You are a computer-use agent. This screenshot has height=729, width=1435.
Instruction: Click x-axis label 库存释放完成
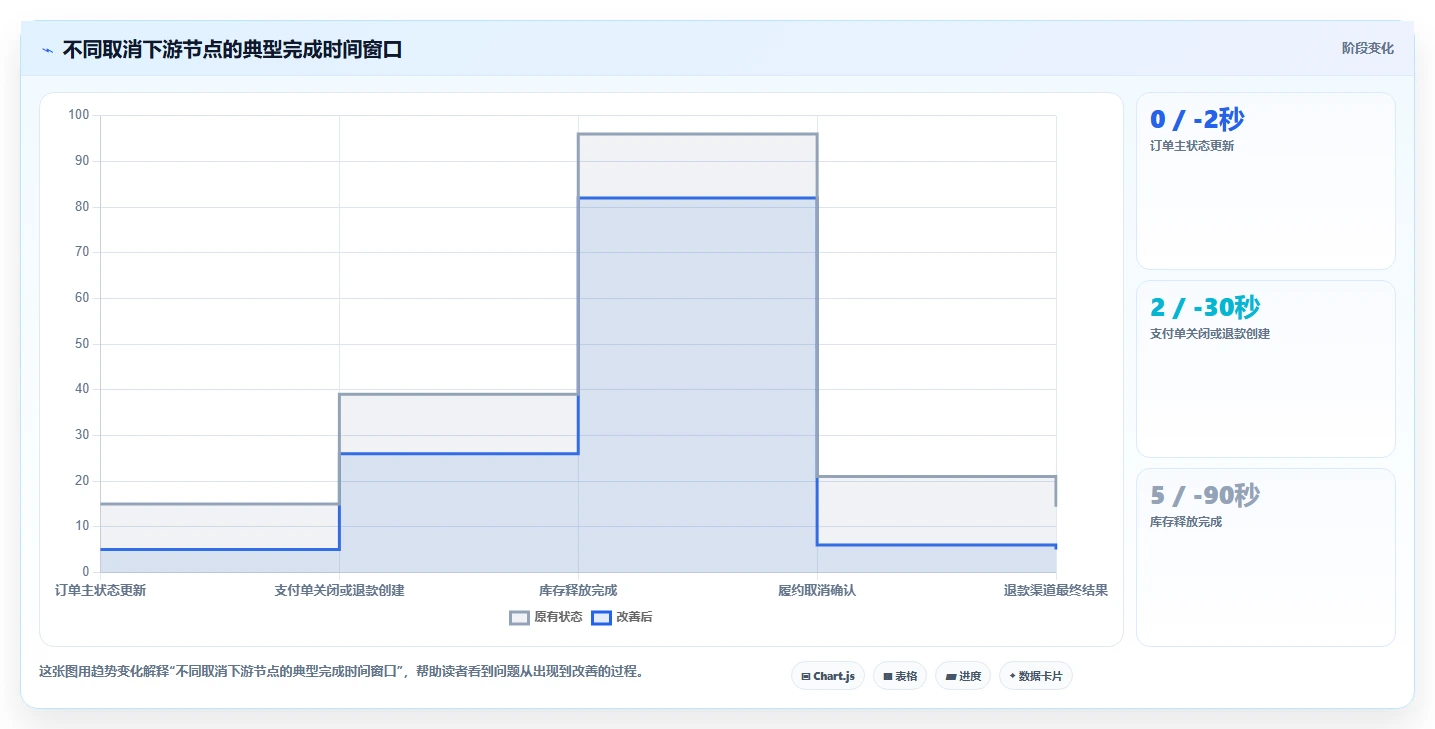578,590
